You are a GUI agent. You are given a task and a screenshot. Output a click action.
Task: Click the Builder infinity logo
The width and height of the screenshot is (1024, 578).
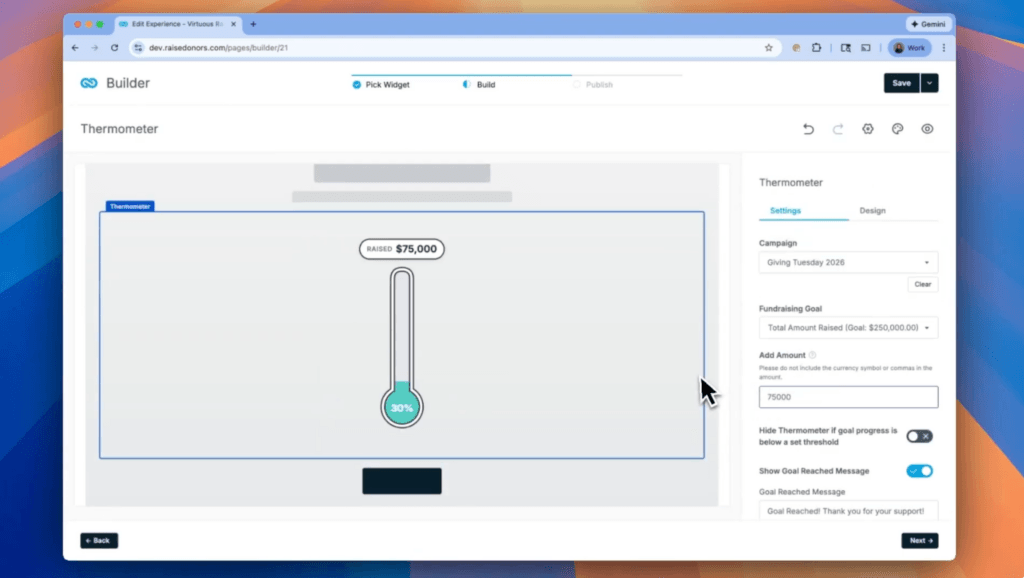point(89,83)
